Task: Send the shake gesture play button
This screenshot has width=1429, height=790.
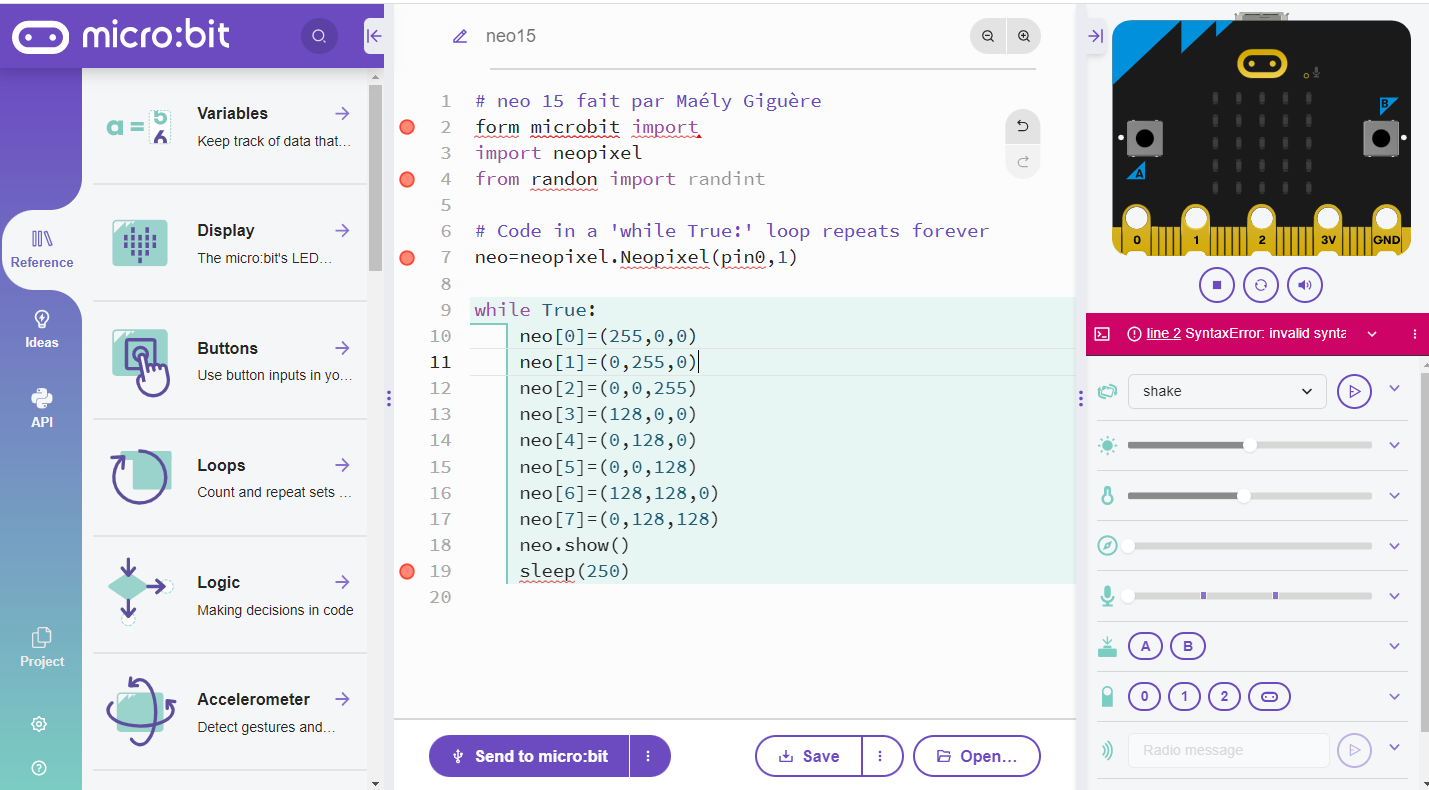Action: pos(1354,391)
